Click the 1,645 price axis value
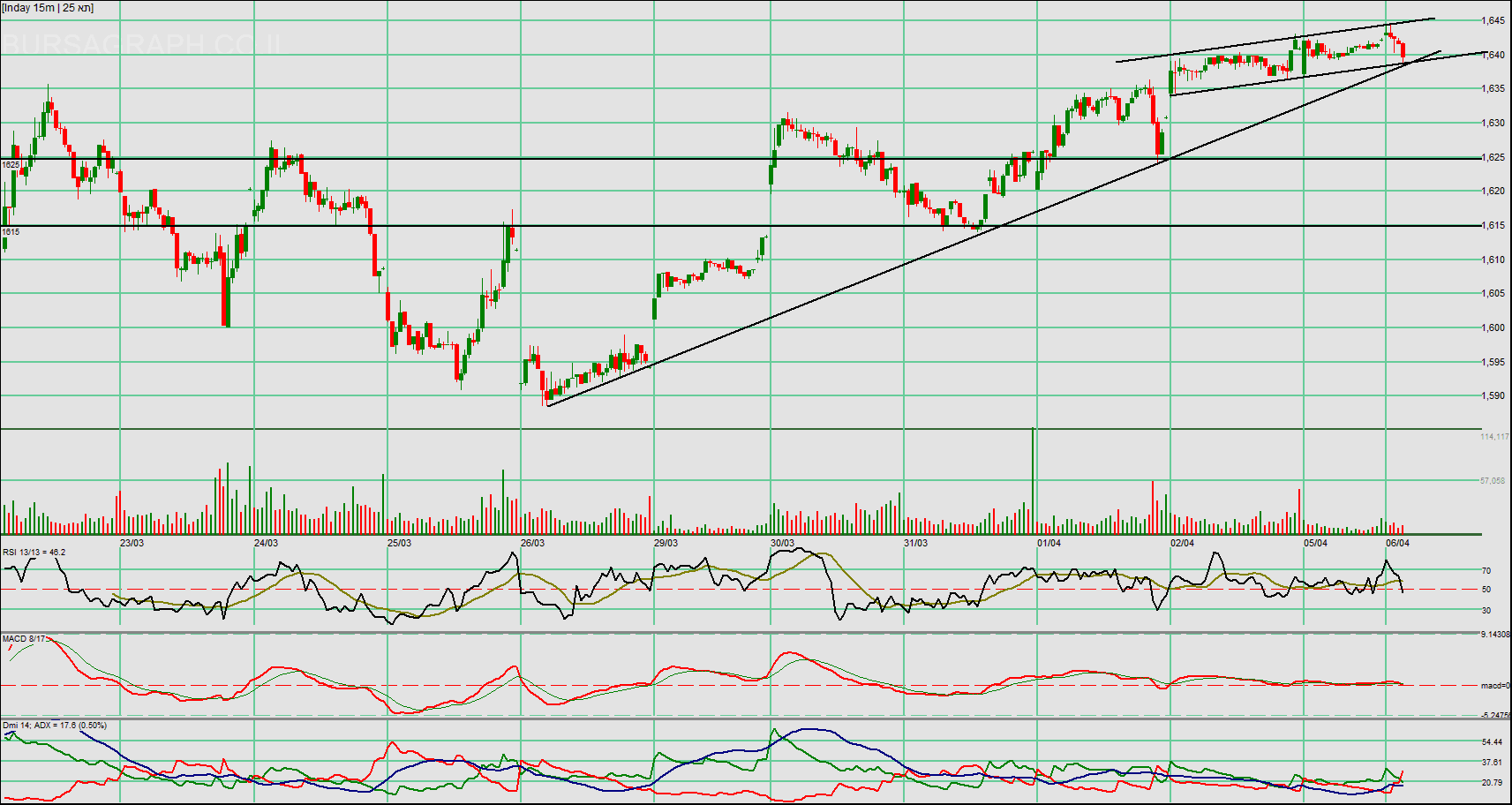 point(1493,20)
